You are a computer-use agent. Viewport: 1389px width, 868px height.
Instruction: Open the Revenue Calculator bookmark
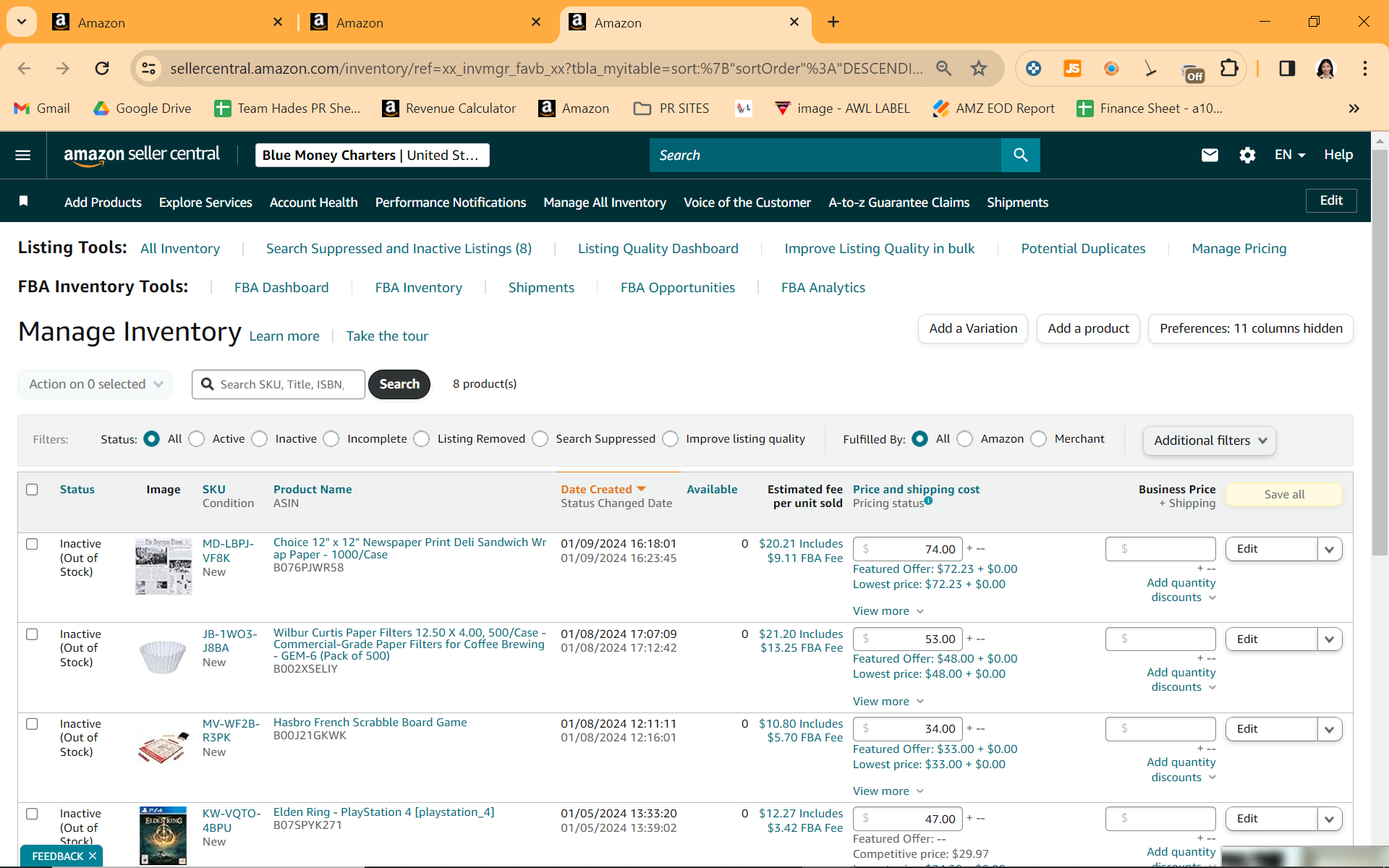pos(449,109)
